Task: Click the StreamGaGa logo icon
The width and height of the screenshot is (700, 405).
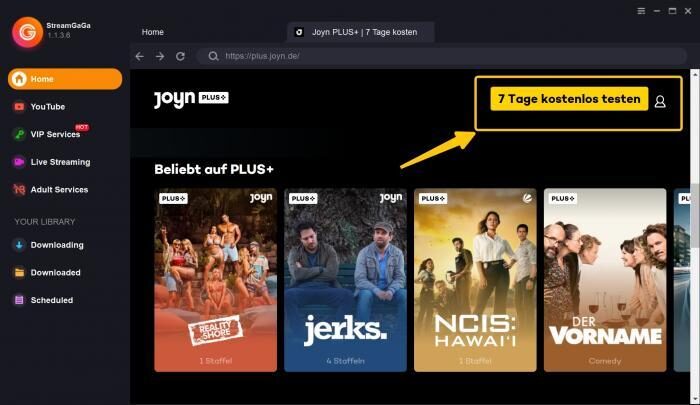Action: point(27,32)
